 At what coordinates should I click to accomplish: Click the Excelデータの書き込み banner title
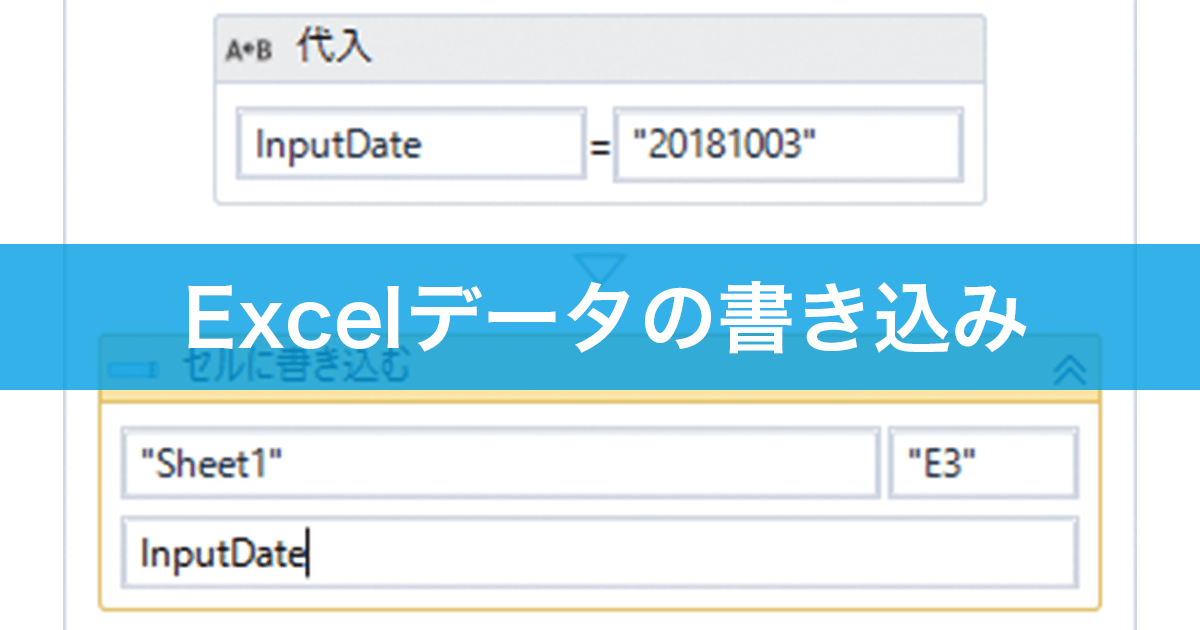606,317
